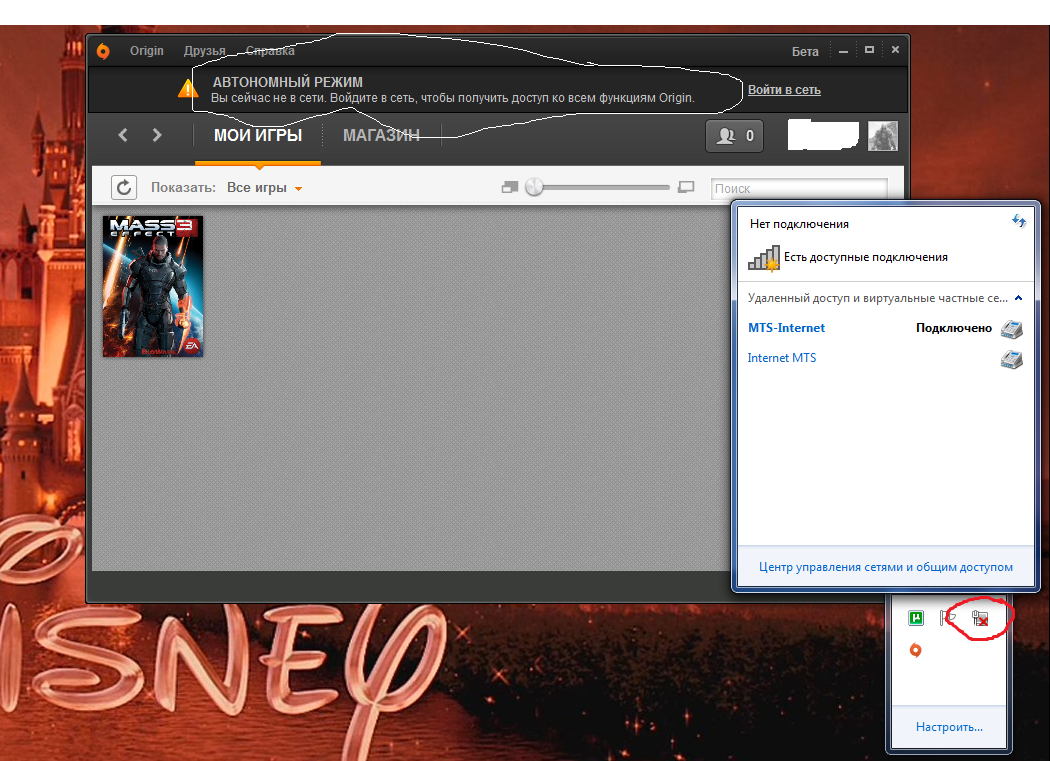Refresh the games list
1050x761 pixels.
pyautogui.click(x=124, y=188)
